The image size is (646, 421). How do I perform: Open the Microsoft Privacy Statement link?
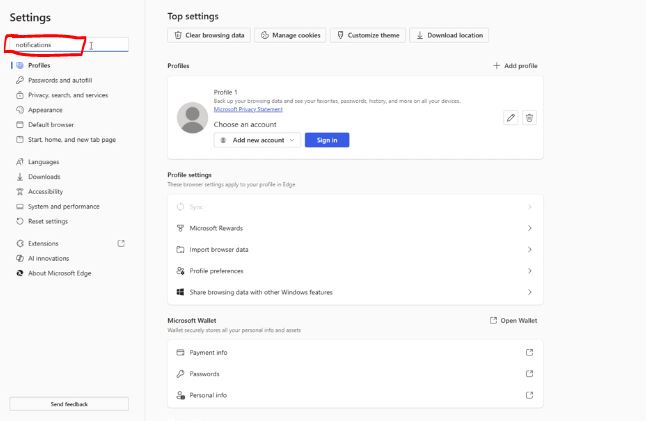point(248,109)
